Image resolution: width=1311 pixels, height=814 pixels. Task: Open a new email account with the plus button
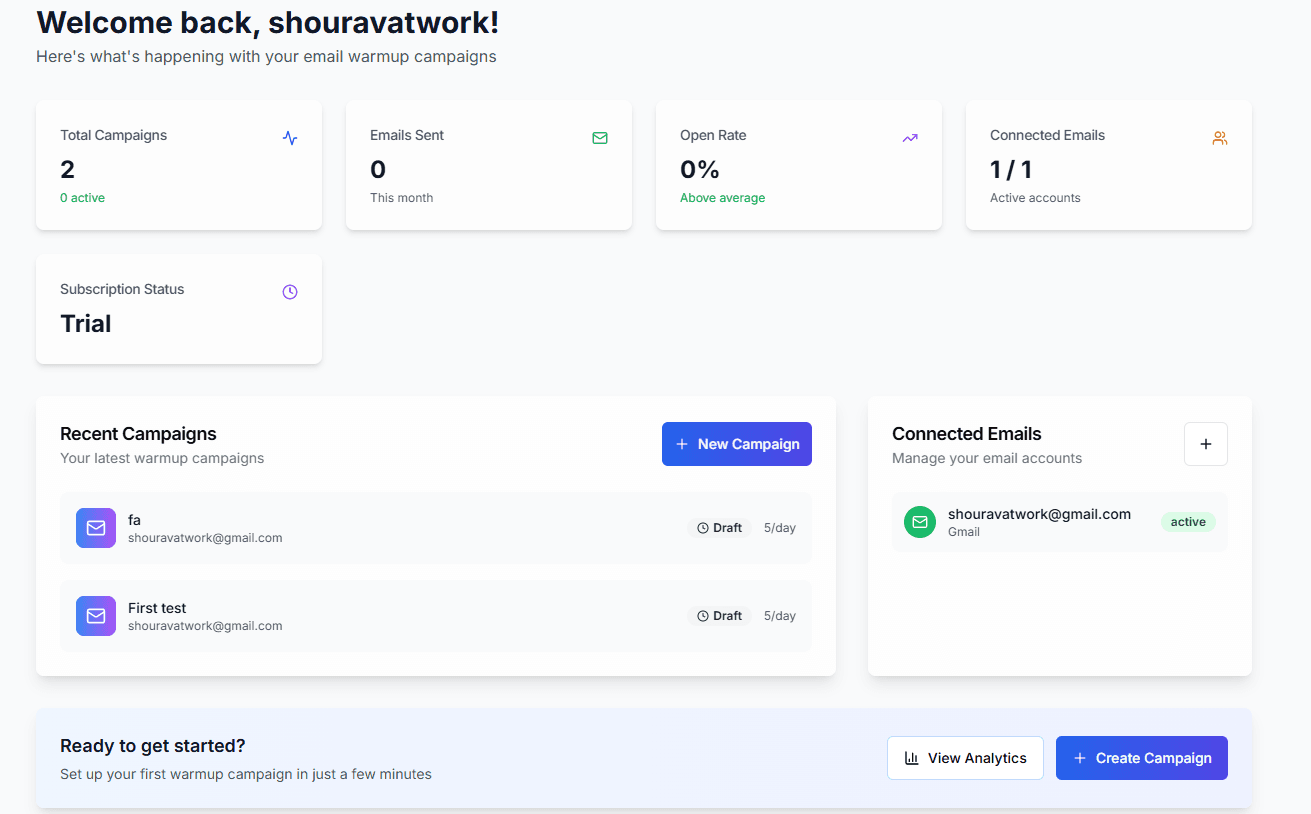[x=1205, y=443]
